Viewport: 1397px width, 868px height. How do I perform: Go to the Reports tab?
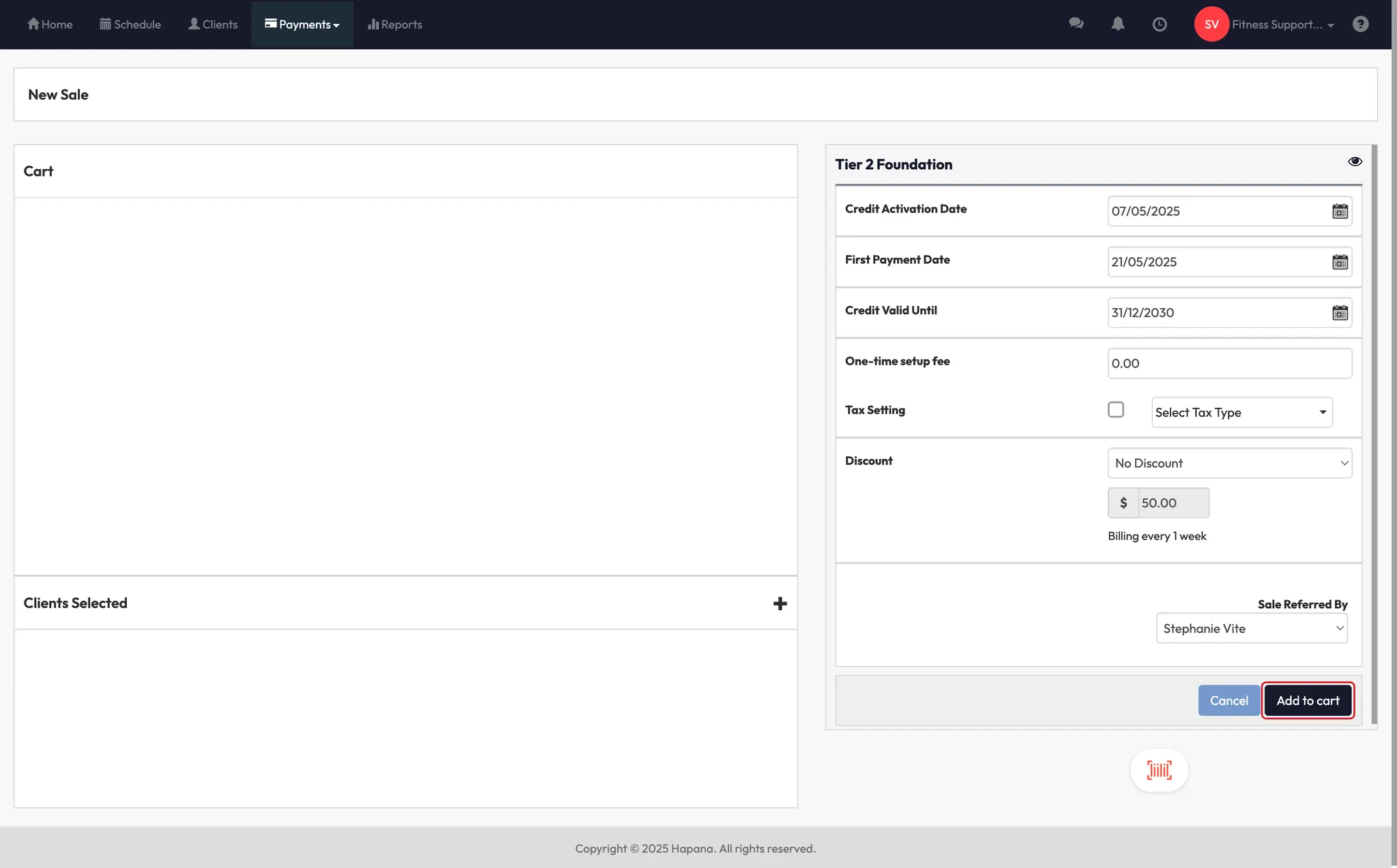(x=395, y=25)
